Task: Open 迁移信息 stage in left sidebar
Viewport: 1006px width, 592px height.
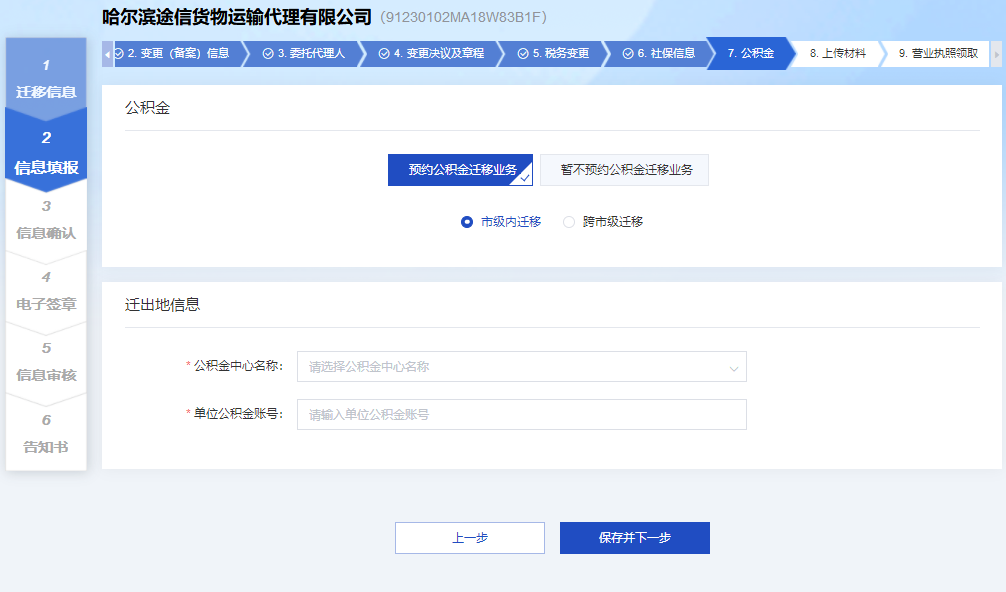Action: pyautogui.click(x=46, y=78)
